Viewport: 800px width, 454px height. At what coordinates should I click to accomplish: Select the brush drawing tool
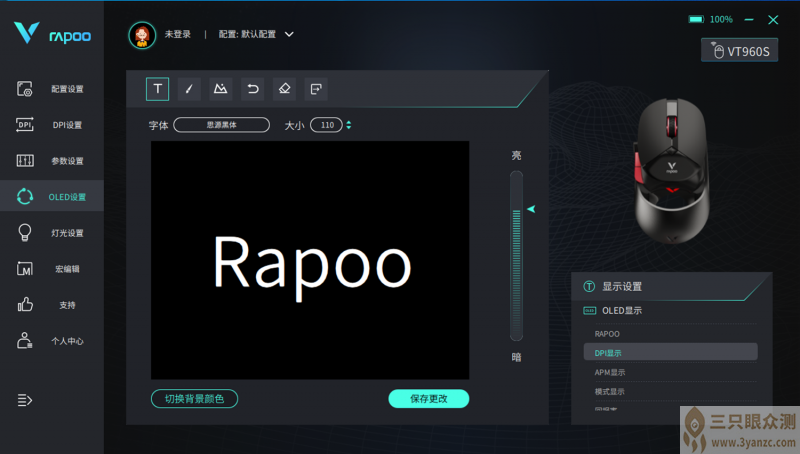(189, 89)
